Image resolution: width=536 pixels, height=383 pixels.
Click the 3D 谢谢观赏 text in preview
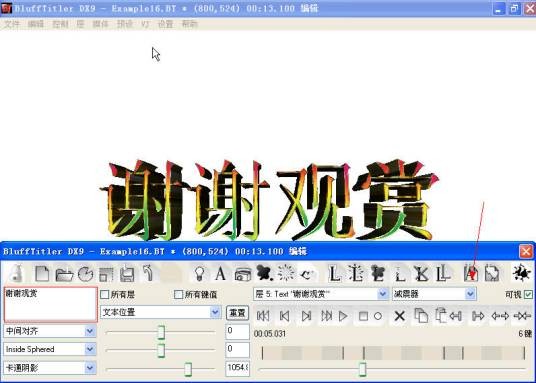269,200
